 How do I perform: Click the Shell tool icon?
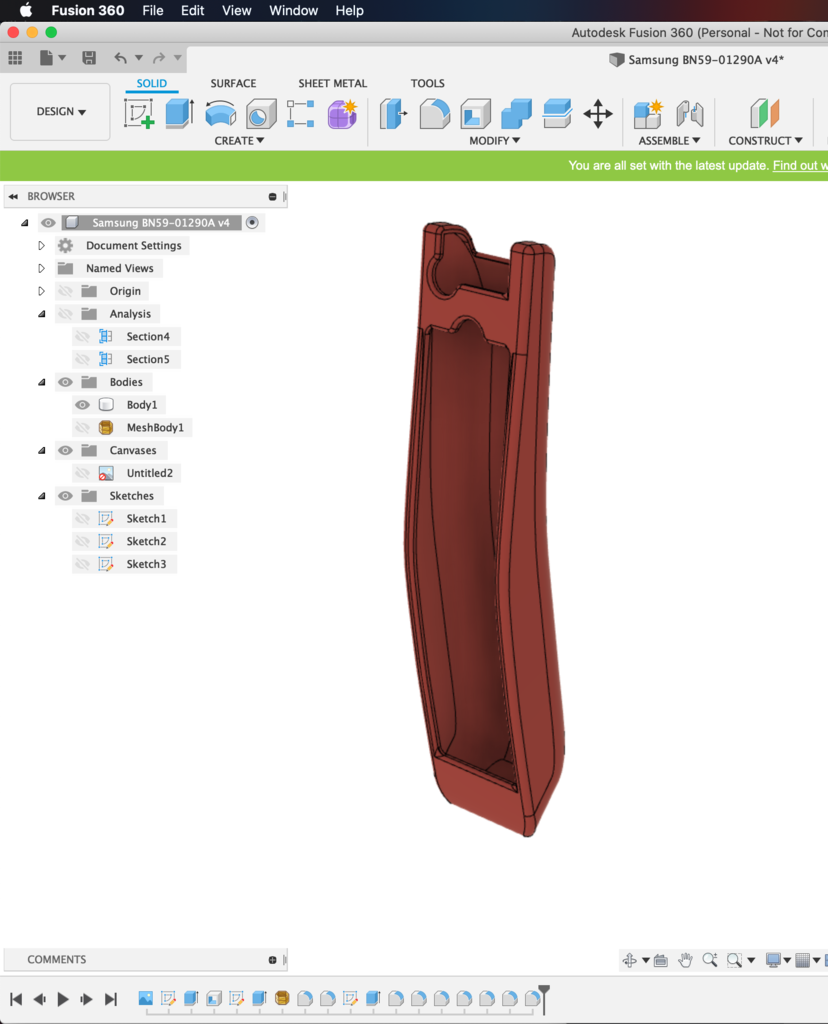(x=475, y=114)
